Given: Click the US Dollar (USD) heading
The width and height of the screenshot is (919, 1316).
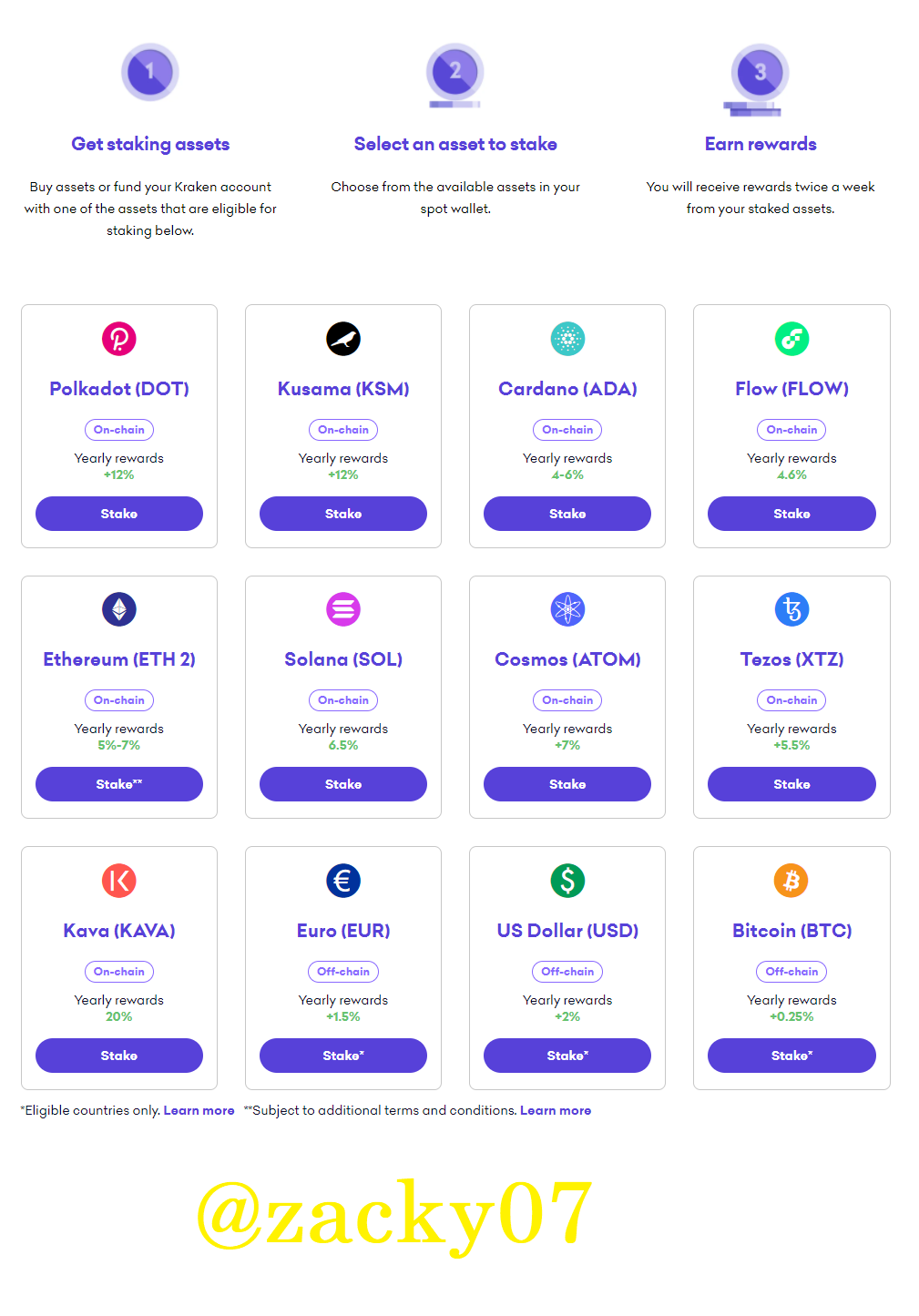Looking at the screenshot, I should 567,931.
